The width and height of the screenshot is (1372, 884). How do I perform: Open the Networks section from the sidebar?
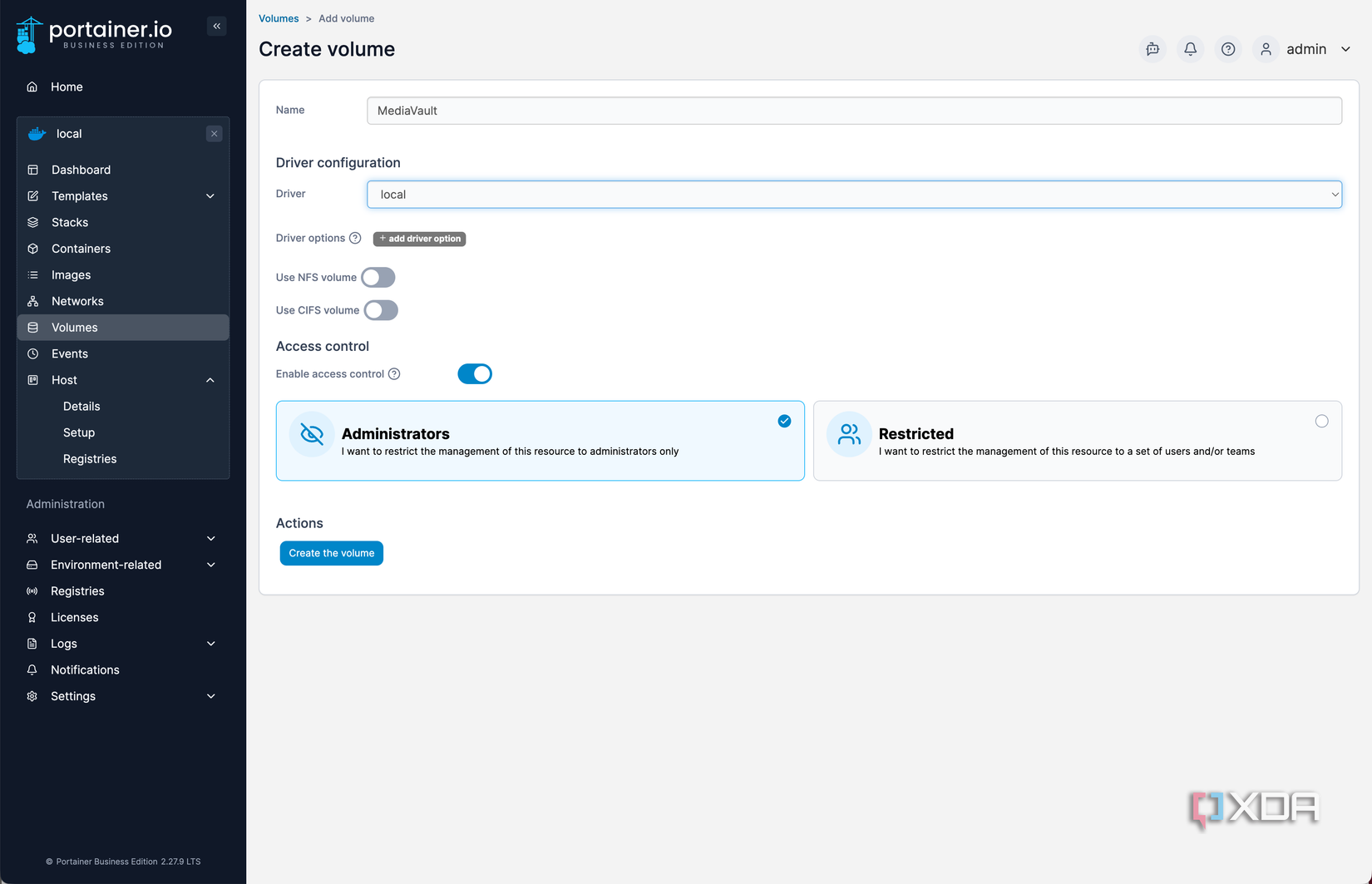[x=32, y=301]
